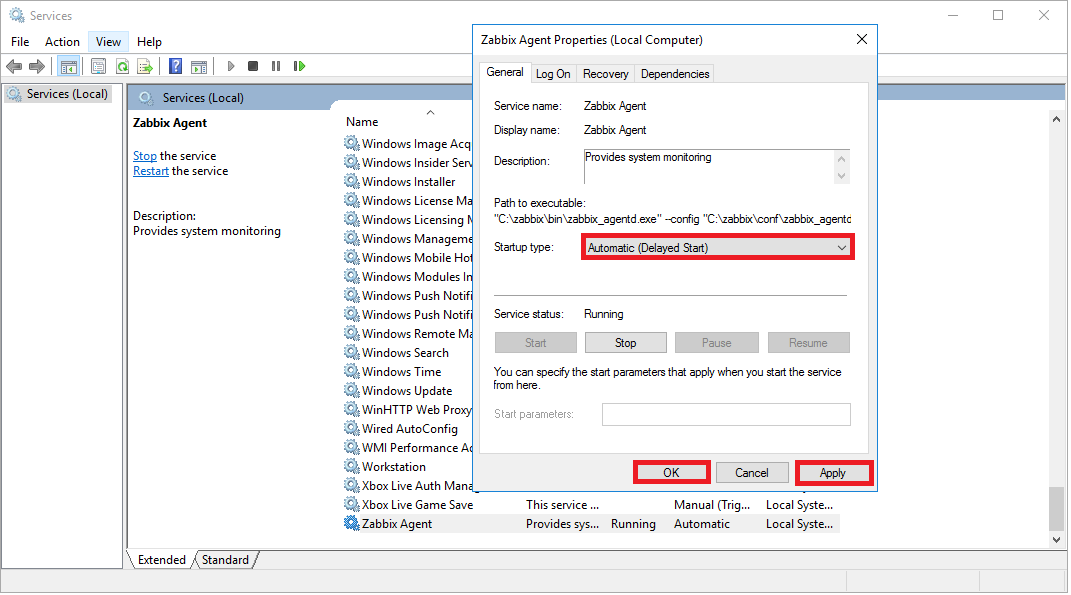
Task: Click the Restart Service icon in the toolbar
Action: point(299,66)
